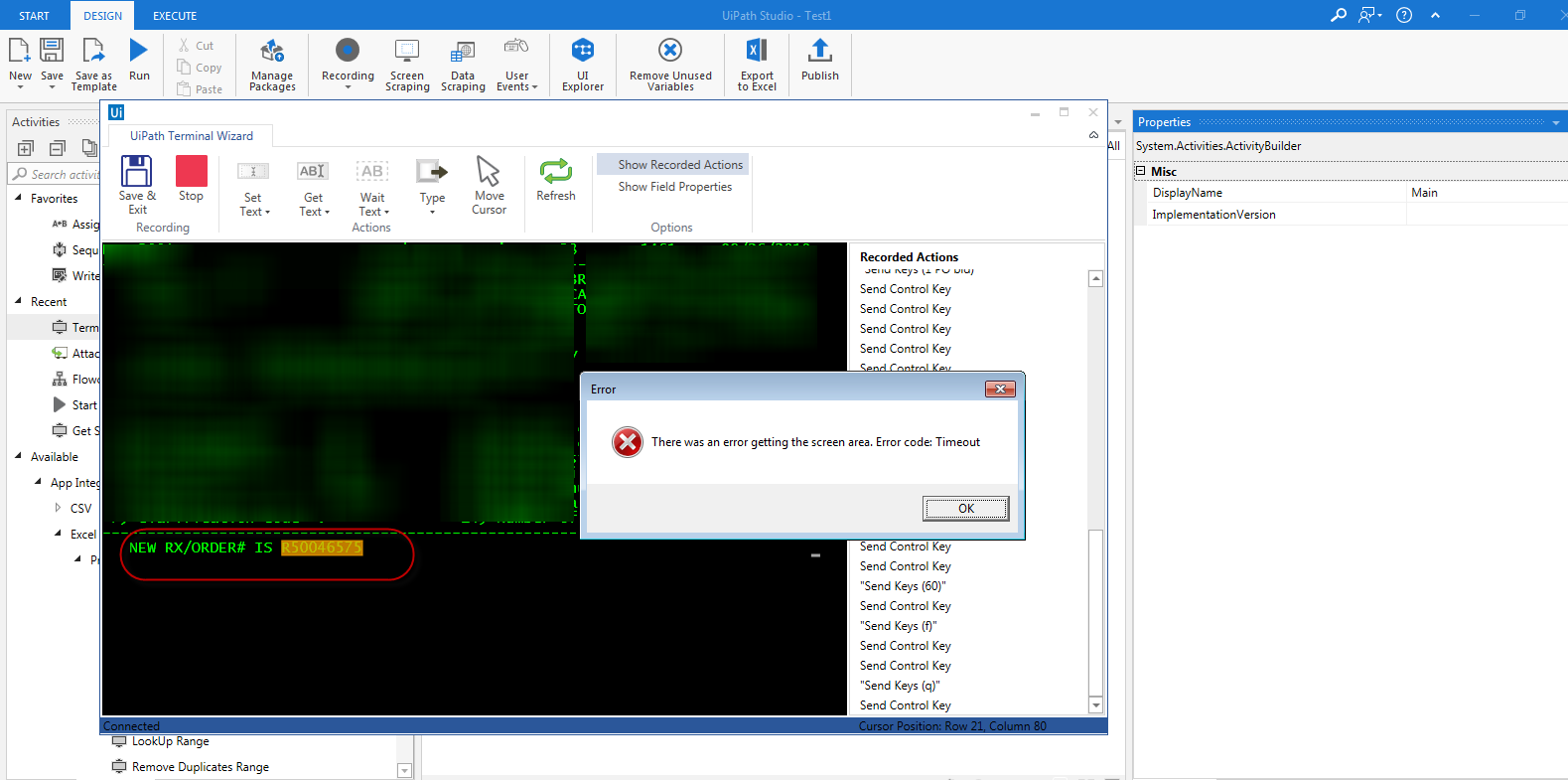1568x780 pixels.
Task: Collapse the Recent activities group
Action: [18, 301]
